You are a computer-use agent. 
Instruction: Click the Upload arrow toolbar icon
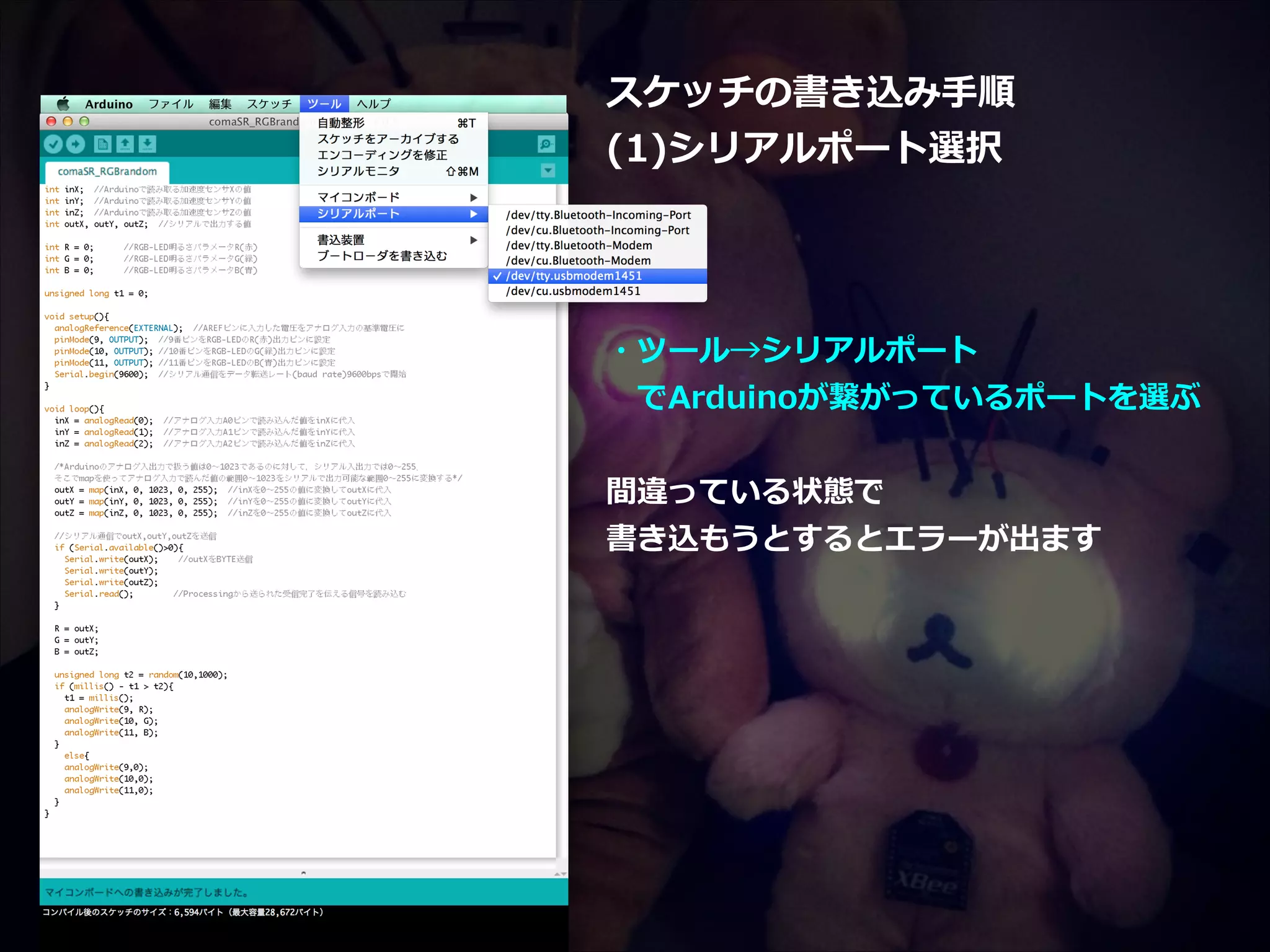tap(76, 144)
